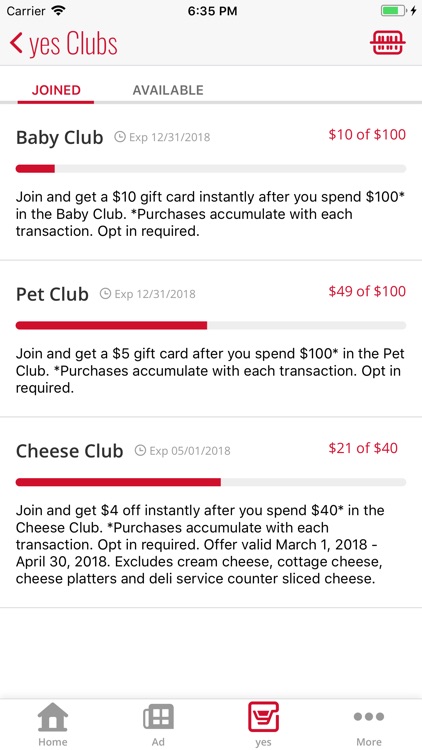Tap the Cheese Club expiration clock icon
This screenshot has height=750, width=422.
(140, 451)
